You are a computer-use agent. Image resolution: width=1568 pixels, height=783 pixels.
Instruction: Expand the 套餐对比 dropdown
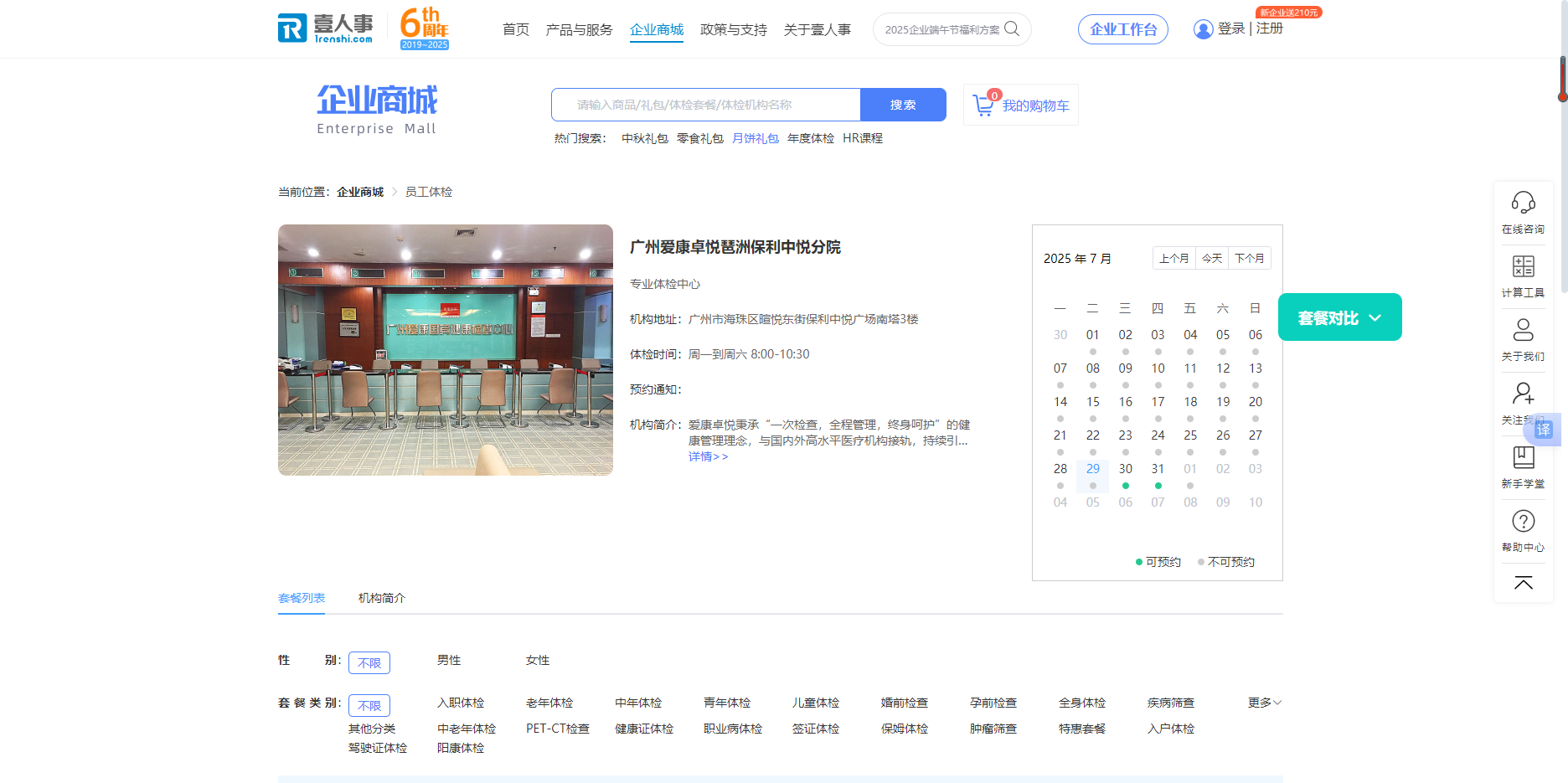tap(1339, 317)
